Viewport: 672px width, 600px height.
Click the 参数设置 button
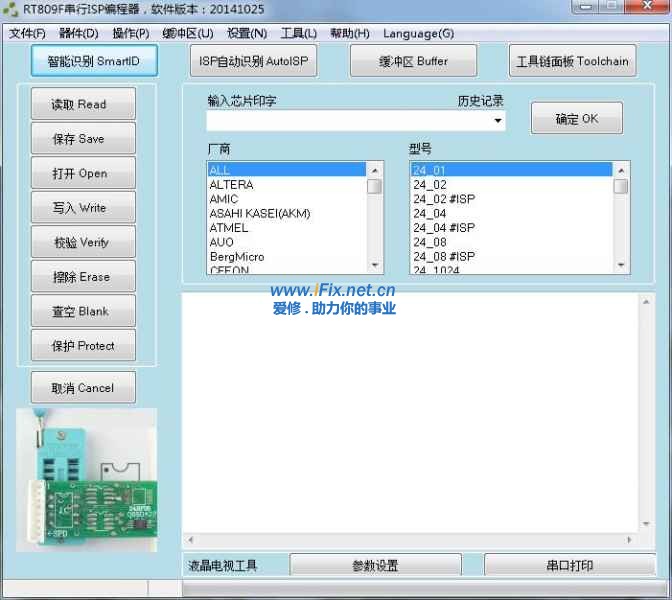click(x=375, y=565)
